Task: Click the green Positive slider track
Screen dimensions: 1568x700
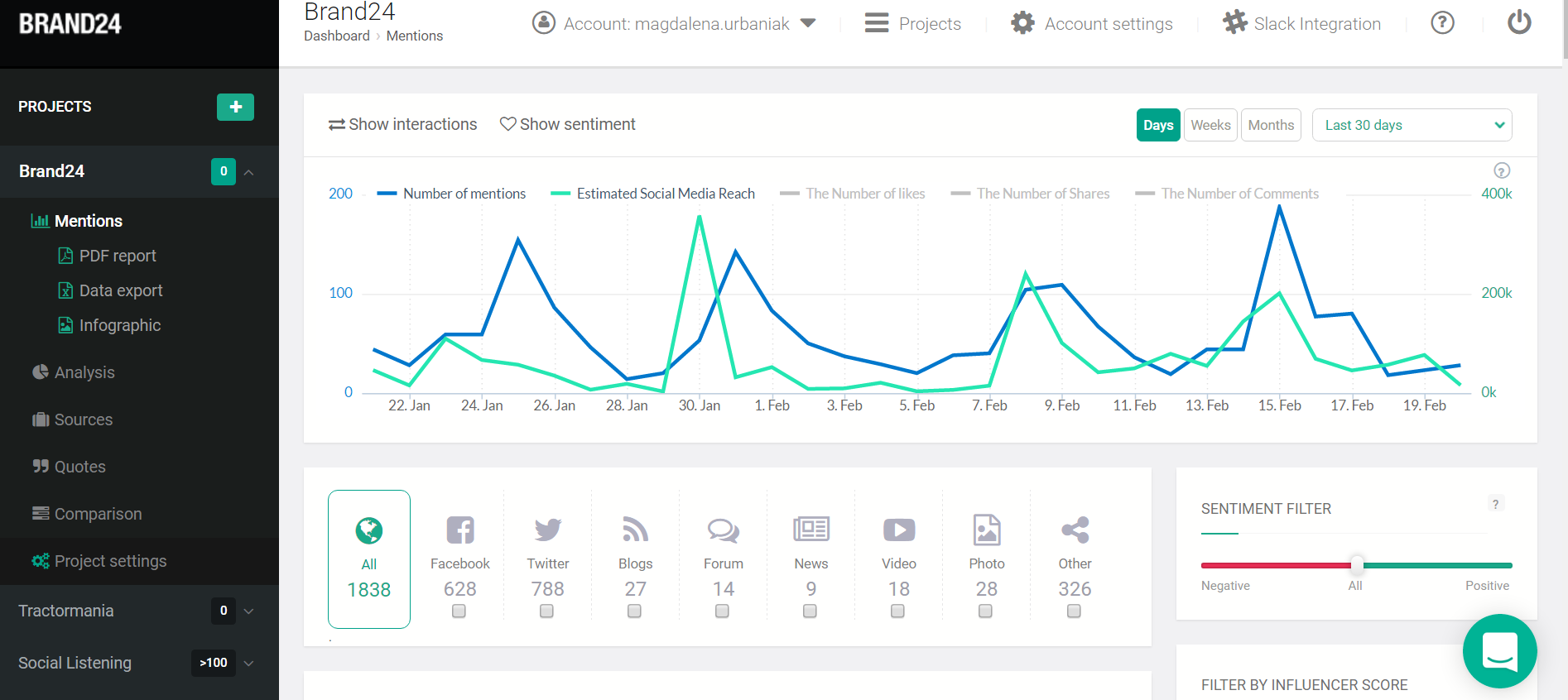Action: pos(1438,565)
